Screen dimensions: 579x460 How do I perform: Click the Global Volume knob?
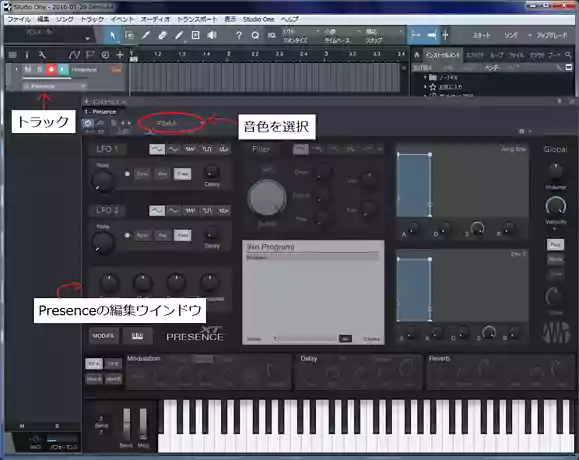tap(555, 171)
